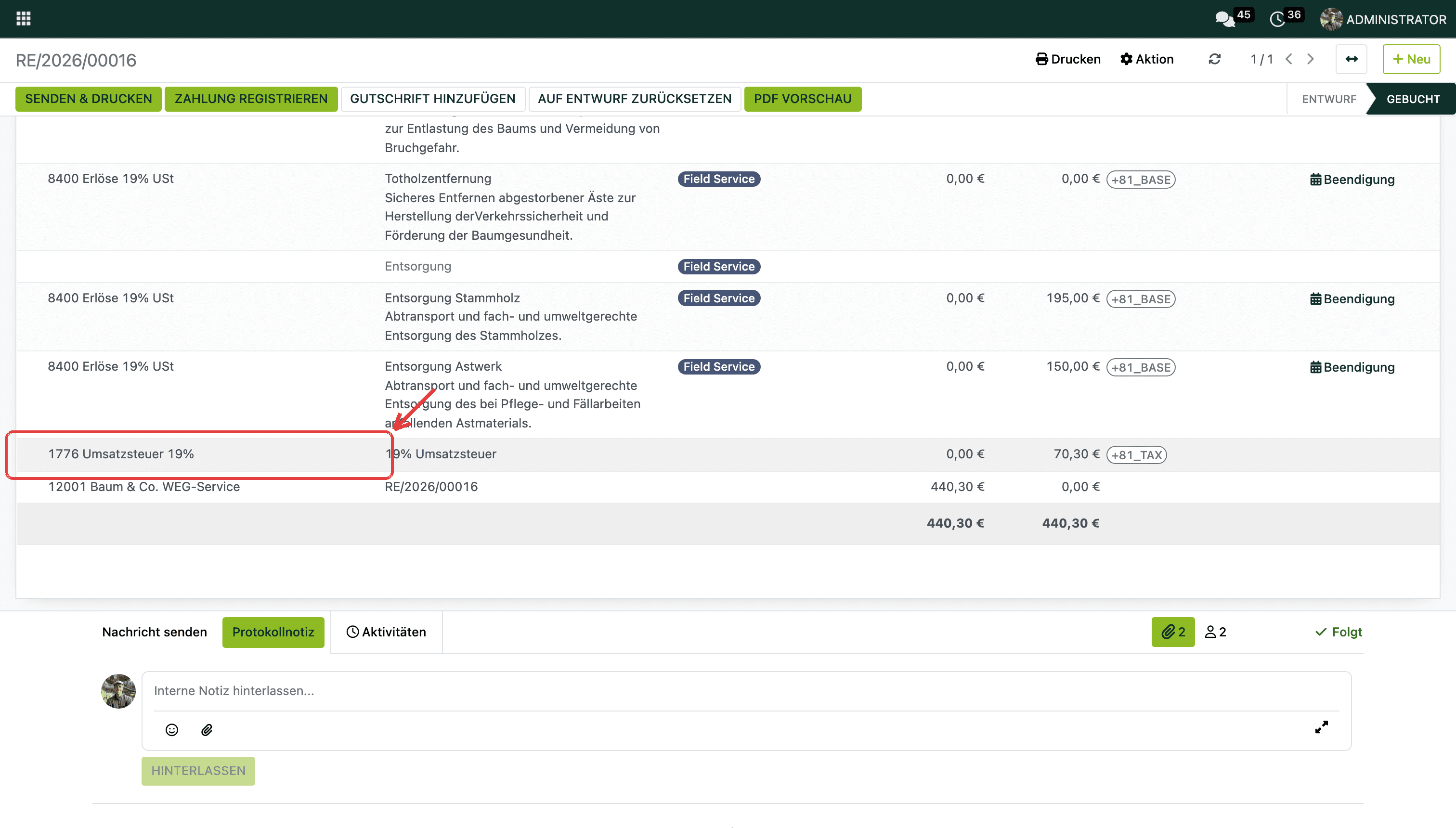The height and width of the screenshot is (828, 1456).
Task: Click Field Service tag on Entsorgung Astwerk row
Action: point(719,367)
